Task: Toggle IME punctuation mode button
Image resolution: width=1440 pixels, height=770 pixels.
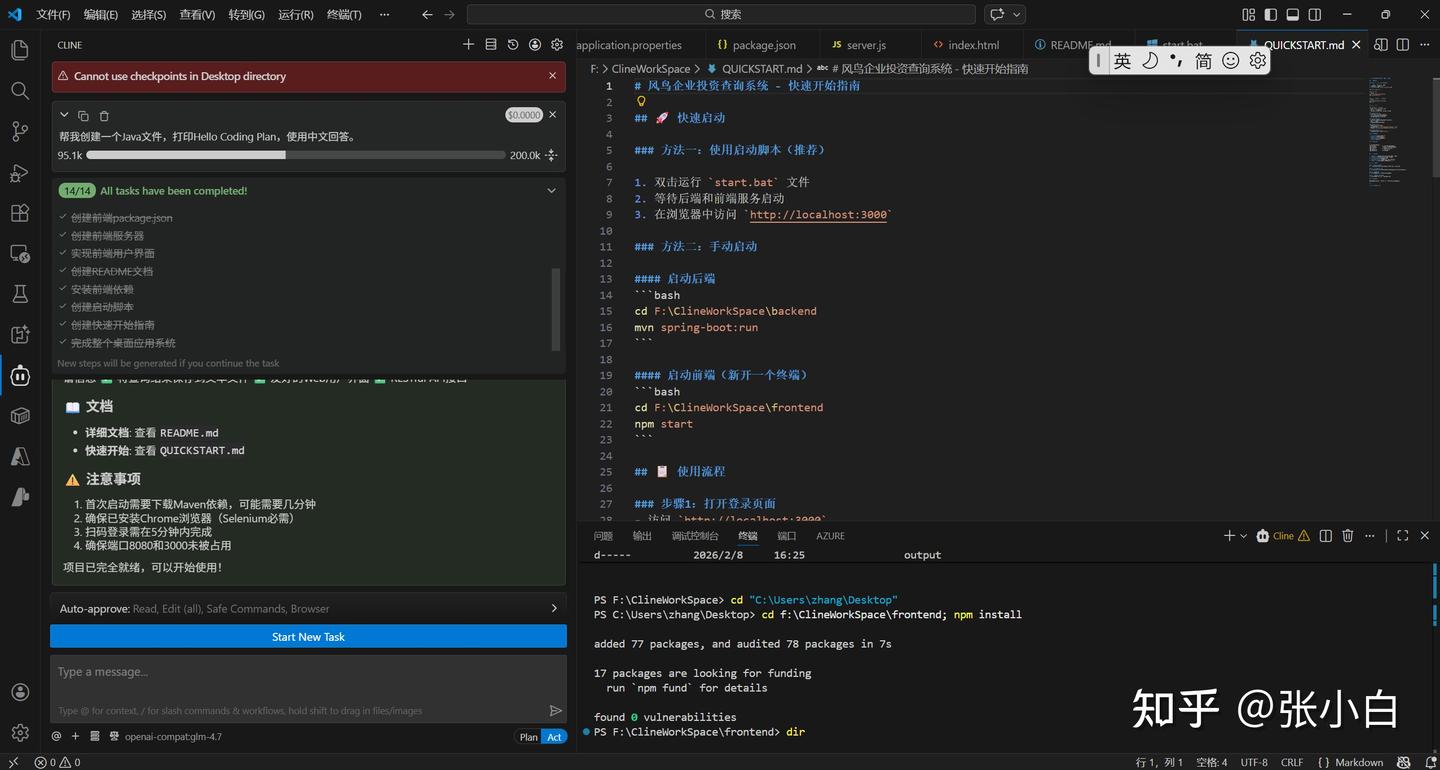Action: point(1176,61)
